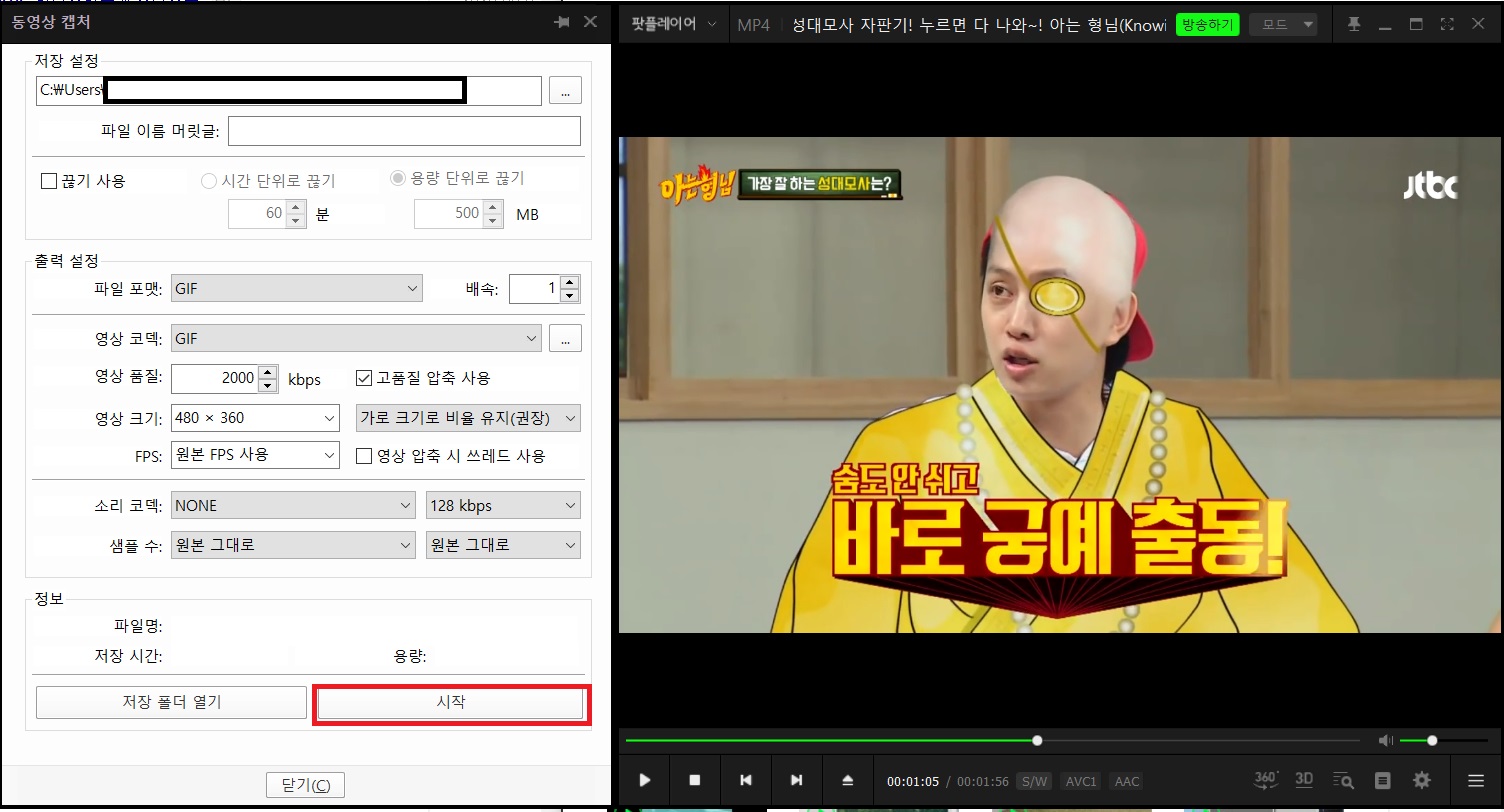Pin PotPlayer window on top
This screenshot has width=1504, height=812.
[1354, 24]
